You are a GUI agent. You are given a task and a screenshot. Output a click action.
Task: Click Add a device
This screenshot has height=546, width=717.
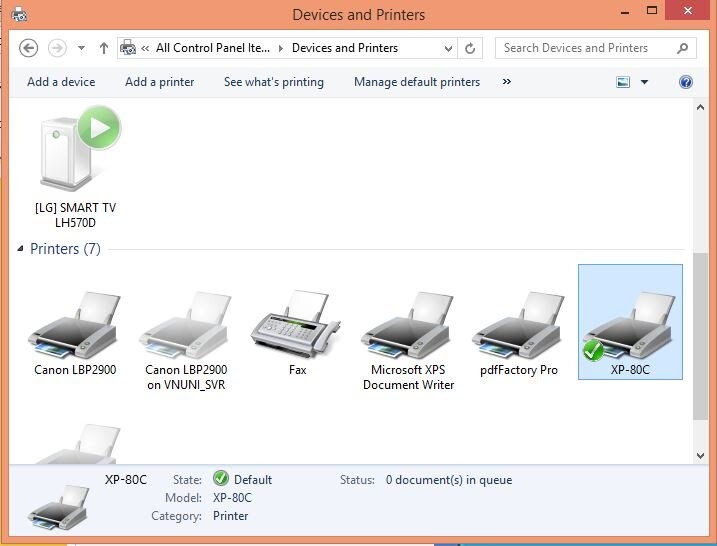61,82
